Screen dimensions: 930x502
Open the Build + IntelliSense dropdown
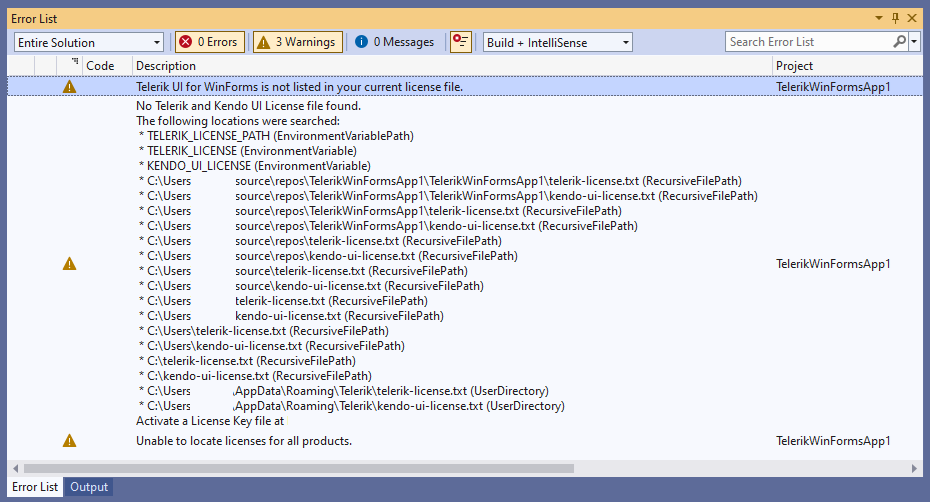[x=558, y=42]
